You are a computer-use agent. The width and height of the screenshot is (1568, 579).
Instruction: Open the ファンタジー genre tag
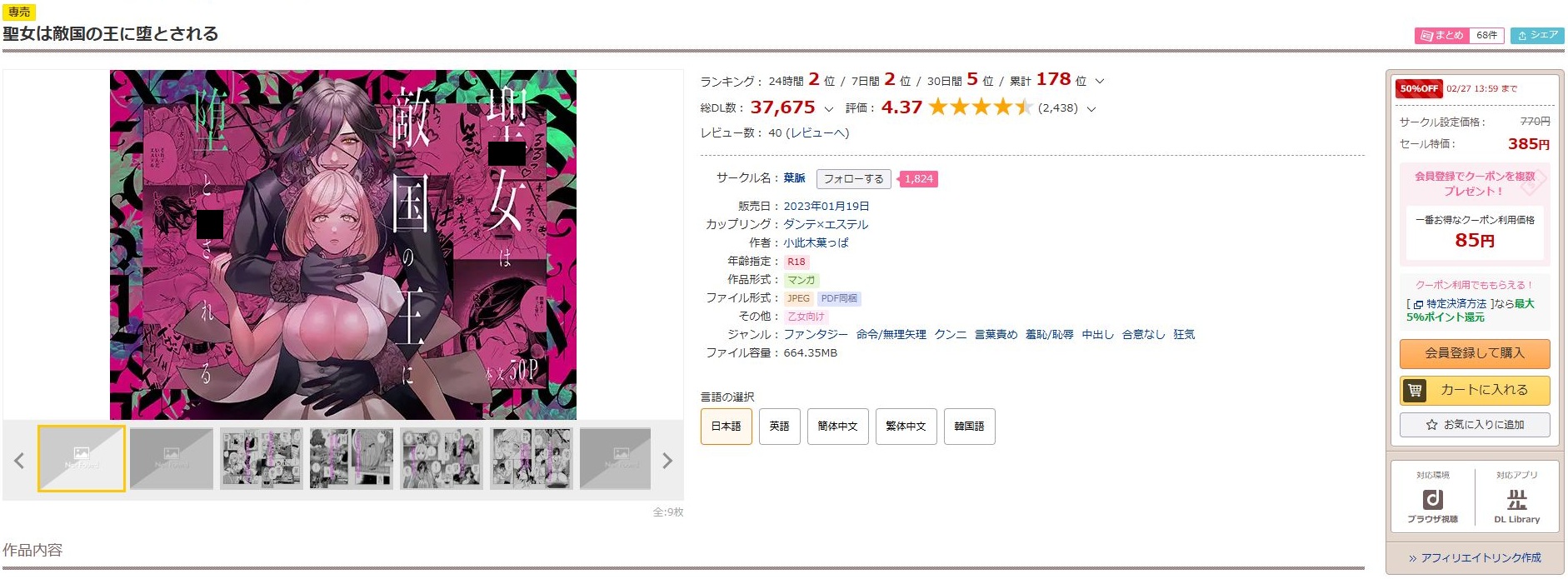tap(816, 335)
